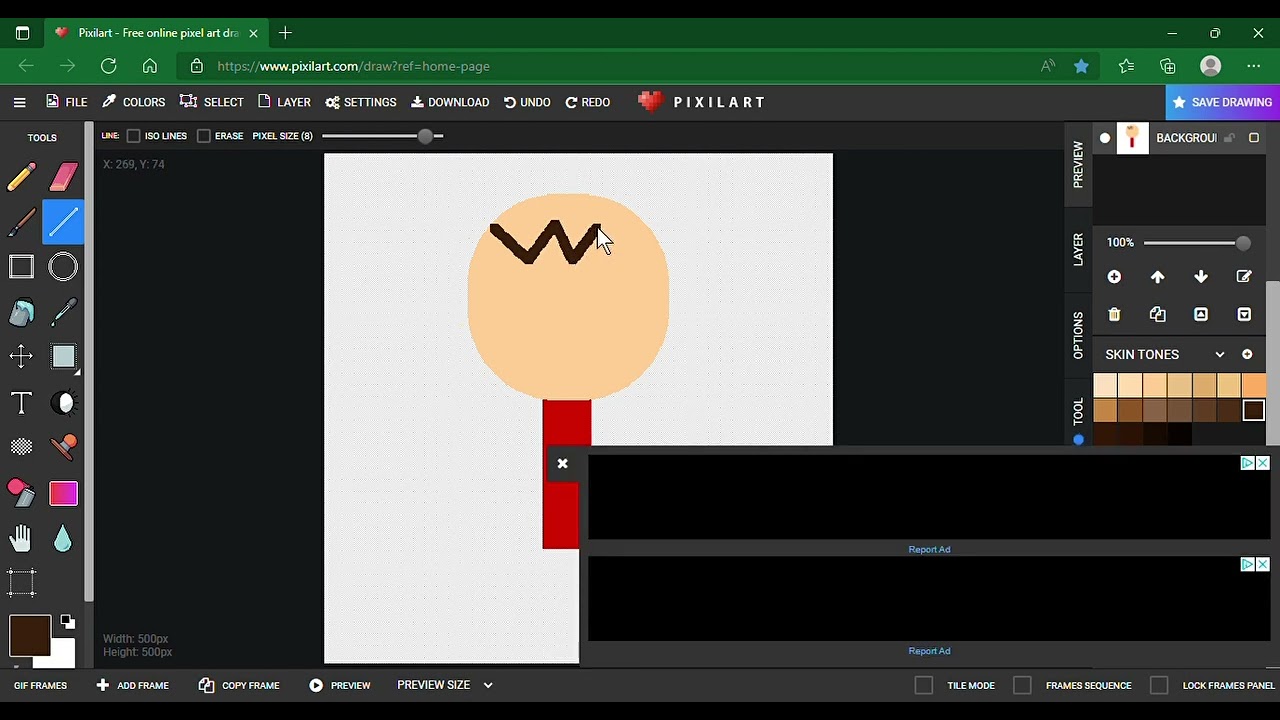
Task: Enable the ISO Lines checkbox
Action: tap(133, 136)
